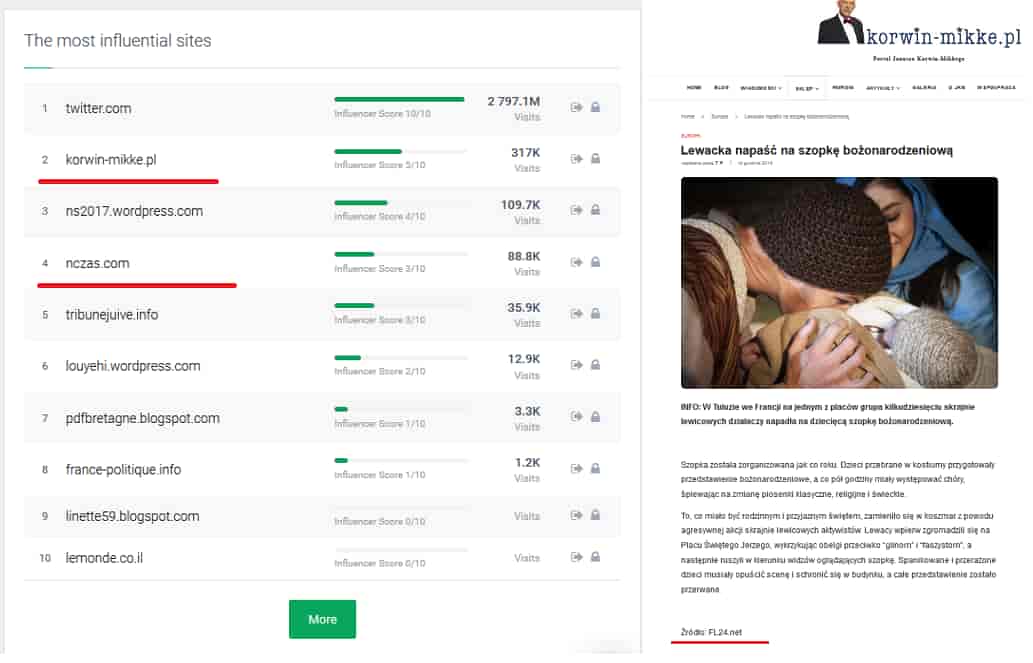Click the exit-arrow icon beside ns2017.wordpress.com
Image resolution: width=1033 pixels, height=663 pixels.
point(576,210)
